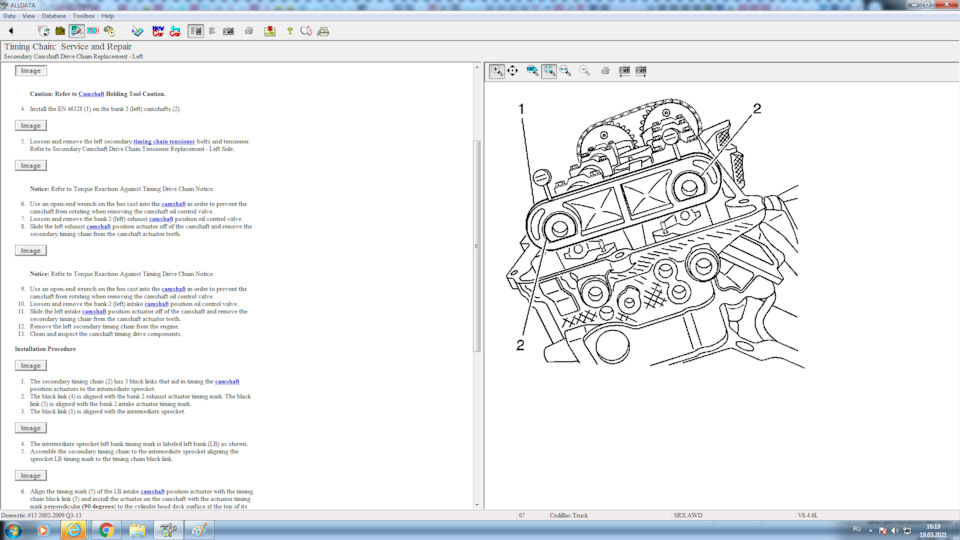Click the RU language indicator in system tray
This screenshot has height=540, width=960.
click(x=856, y=529)
